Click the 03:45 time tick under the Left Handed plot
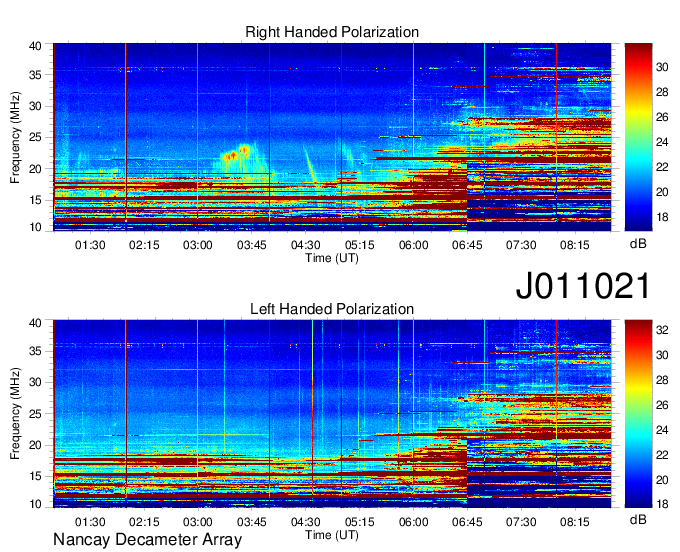This screenshot has height=552, width=680. [x=252, y=522]
